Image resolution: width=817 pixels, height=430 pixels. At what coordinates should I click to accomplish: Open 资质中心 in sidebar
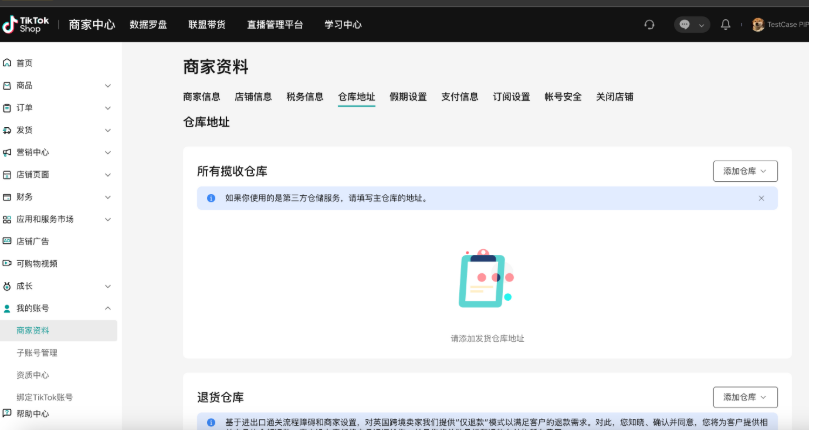[33, 375]
